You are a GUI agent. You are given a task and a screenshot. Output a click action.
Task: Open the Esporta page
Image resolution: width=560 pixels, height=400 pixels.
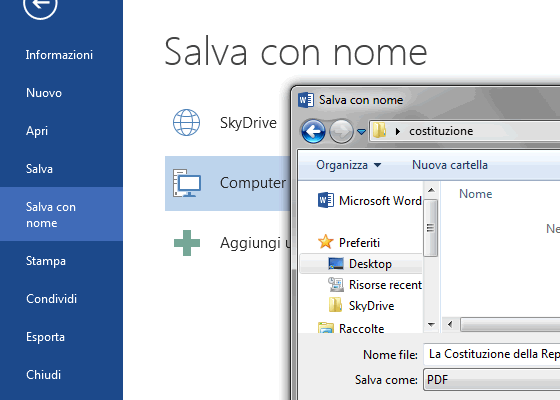pos(45,337)
